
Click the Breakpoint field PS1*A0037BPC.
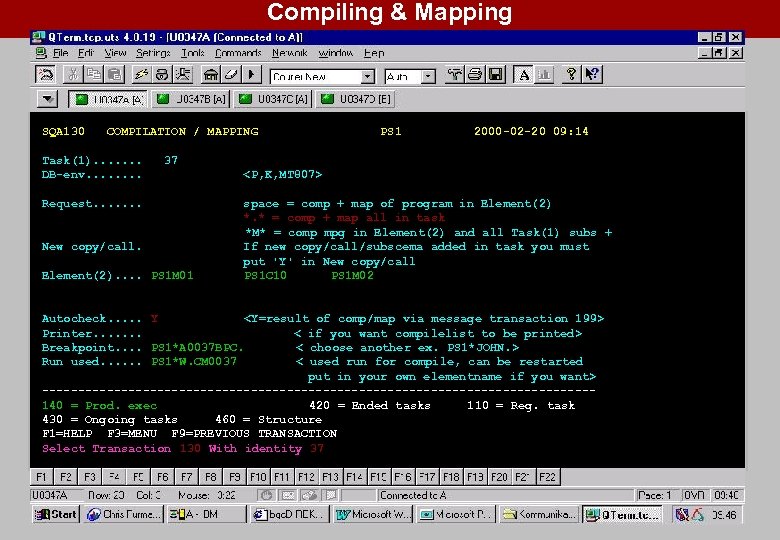coord(197,348)
